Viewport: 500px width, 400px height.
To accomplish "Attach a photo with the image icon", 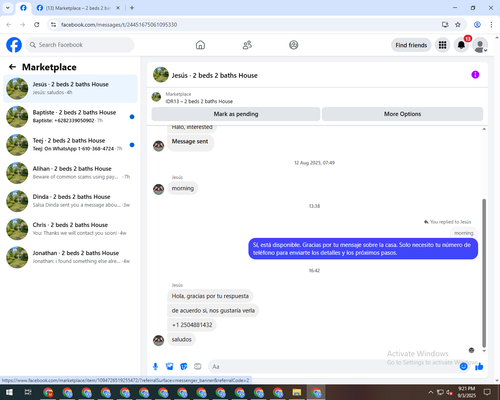I will tap(170, 367).
